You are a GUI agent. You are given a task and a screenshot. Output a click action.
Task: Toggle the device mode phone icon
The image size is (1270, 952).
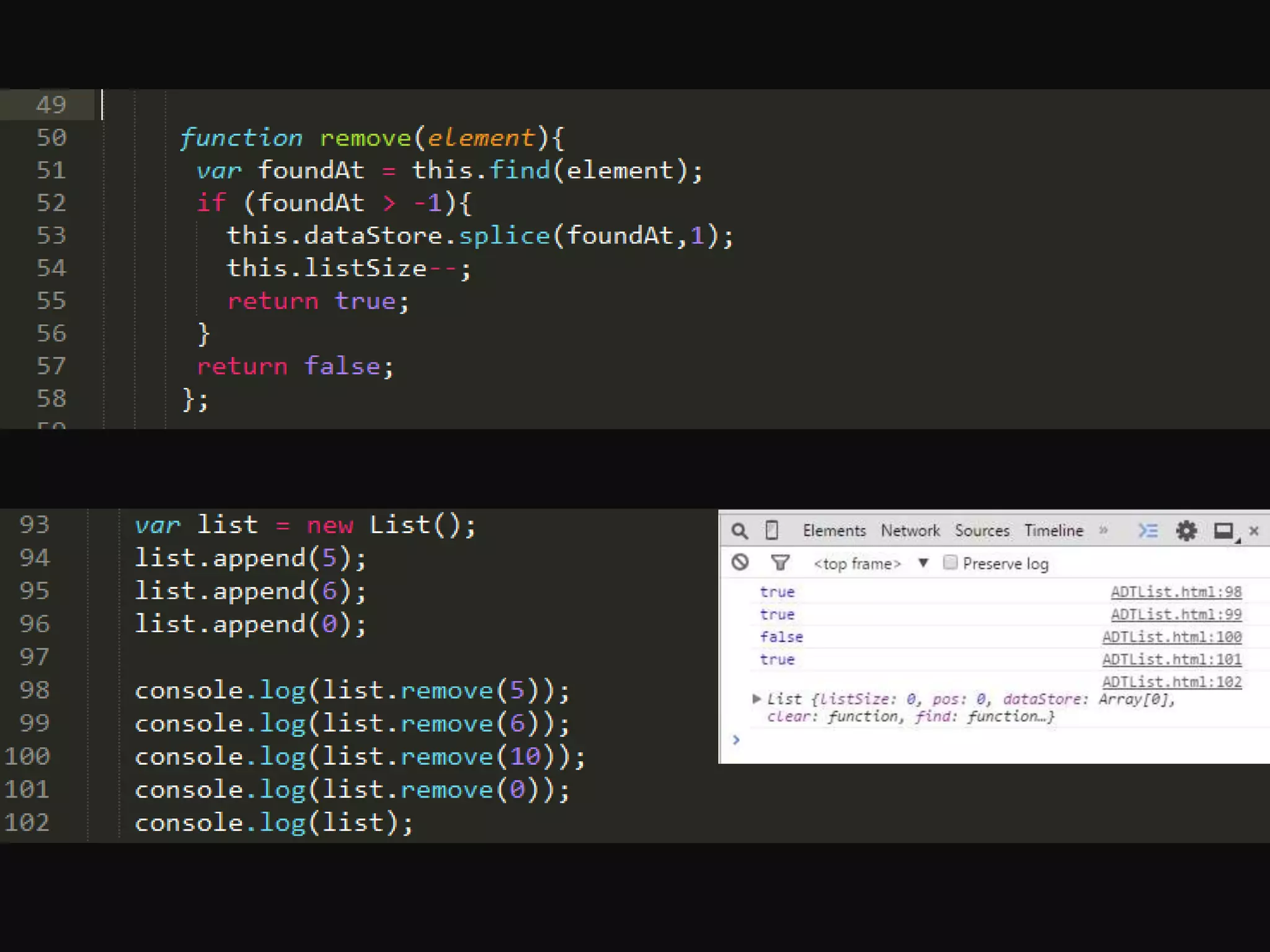[771, 531]
